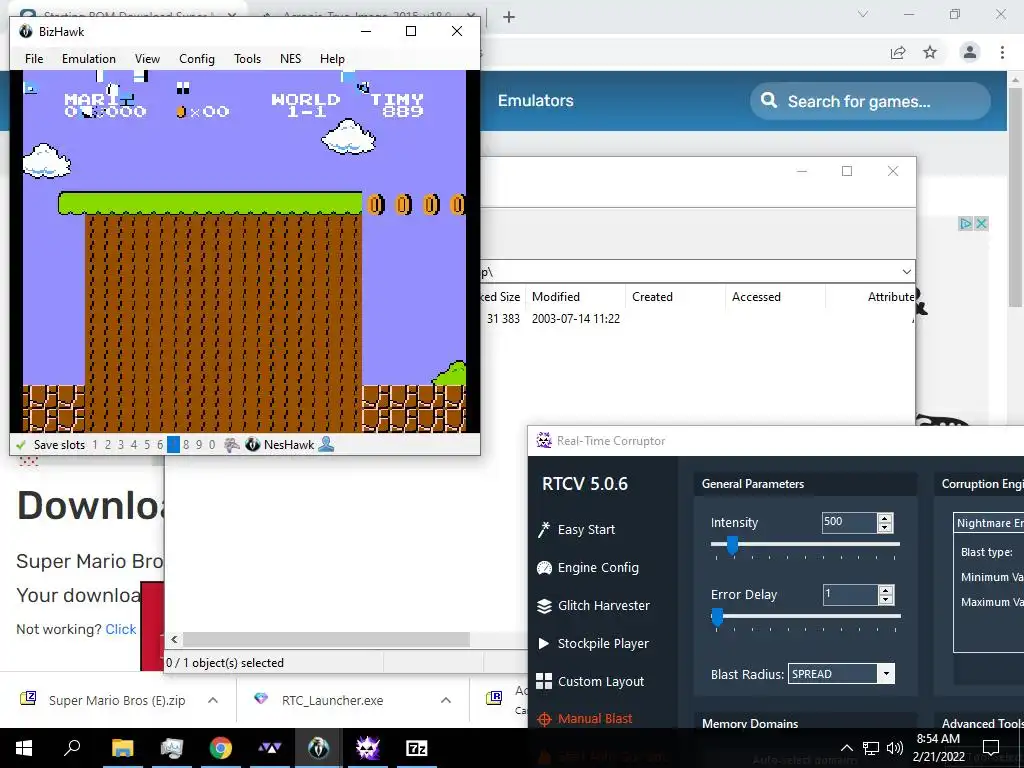Viewport: 1024px width, 768px height.
Task: Open the NES menu in BizHawk
Action: pyautogui.click(x=291, y=59)
